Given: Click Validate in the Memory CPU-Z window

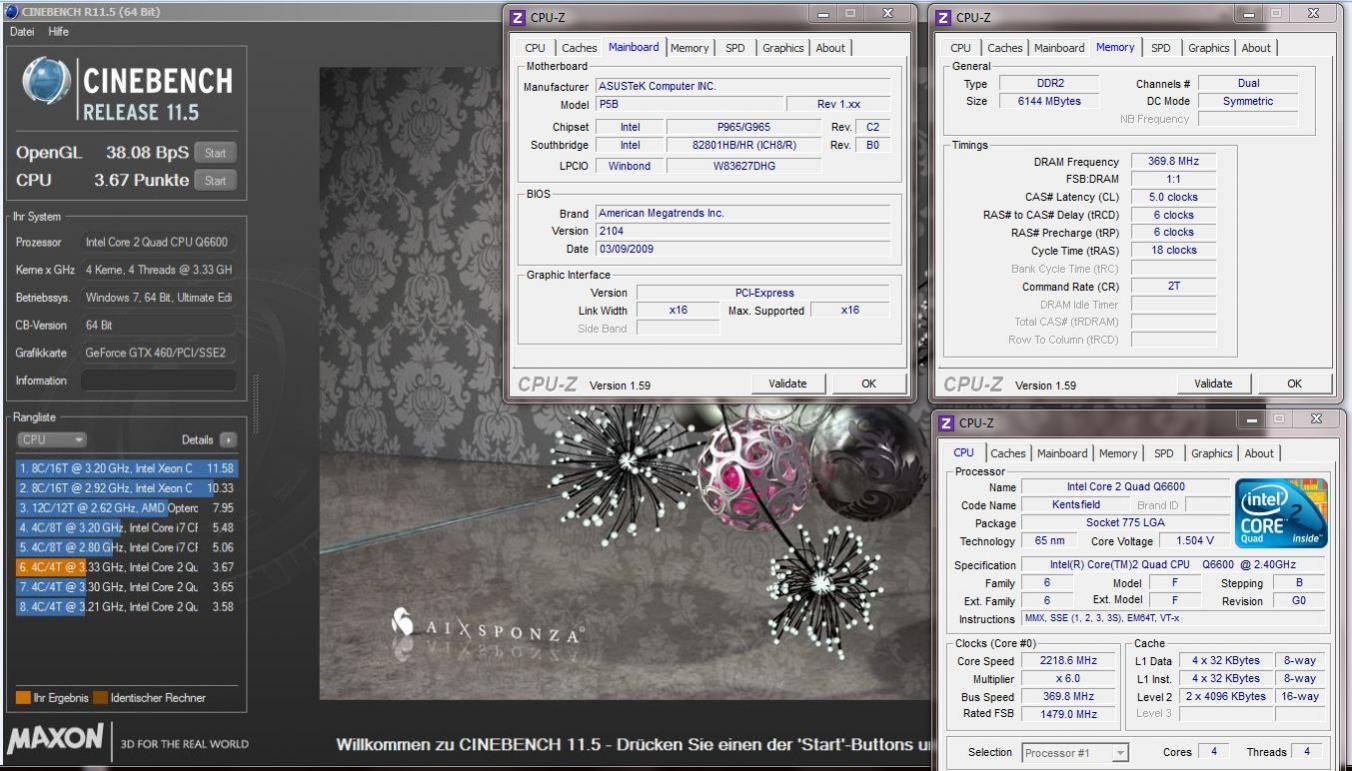Looking at the screenshot, I should (x=1213, y=383).
